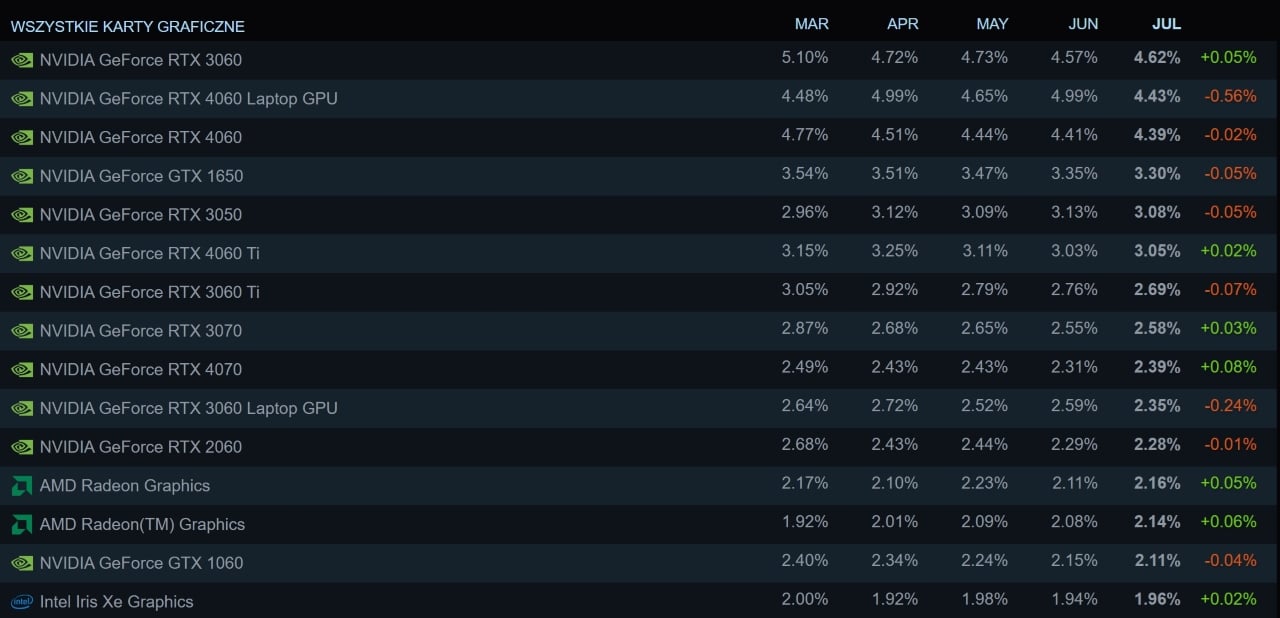Open the NVIDIA GeForce RTX 3060 Ti entry
1280x618 pixels.
pyautogui.click(x=640, y=291)
